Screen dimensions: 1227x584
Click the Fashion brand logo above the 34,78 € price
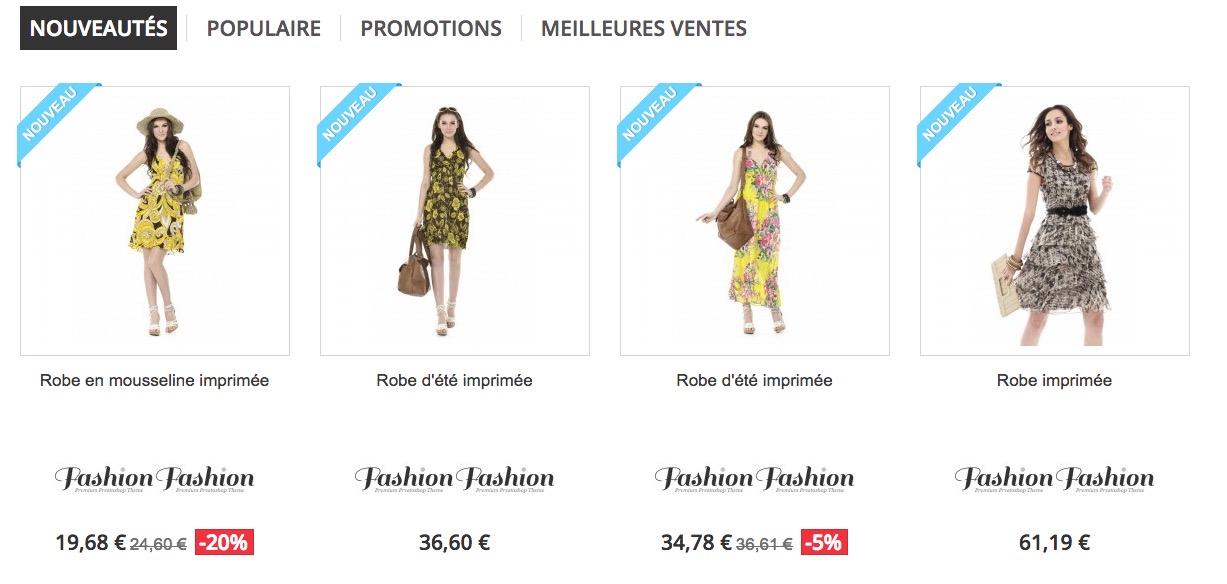tap(755, 479)
